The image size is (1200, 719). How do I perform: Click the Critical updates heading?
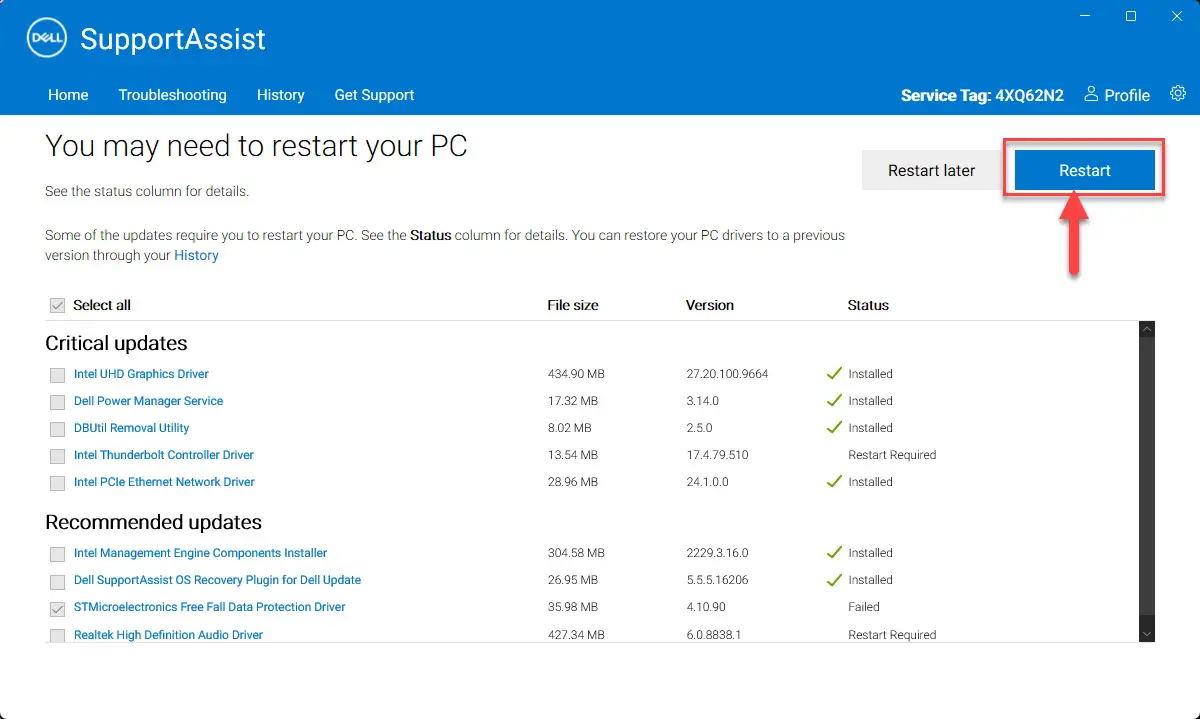116,343
